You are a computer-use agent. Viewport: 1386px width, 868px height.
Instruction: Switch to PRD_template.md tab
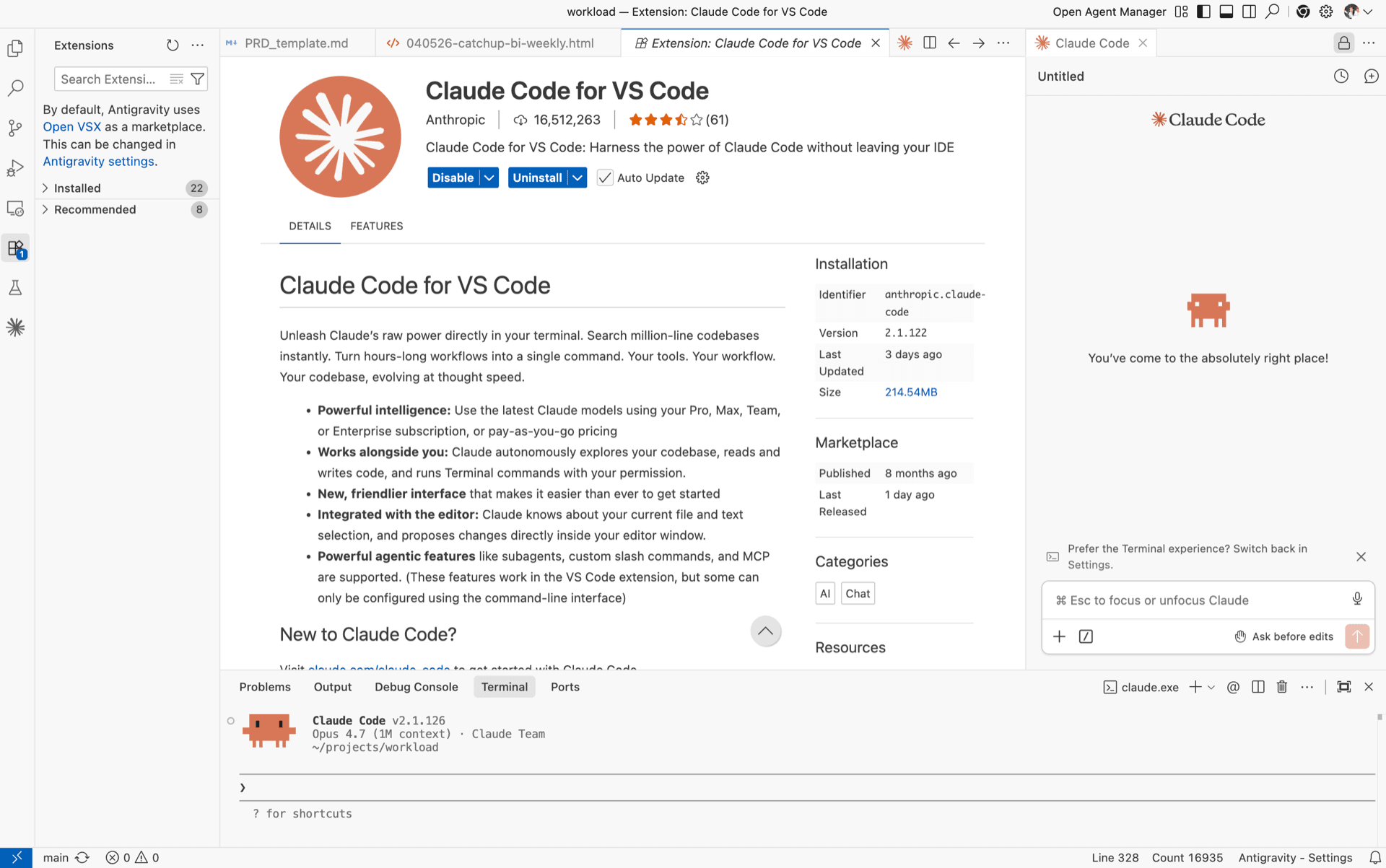[x=297, y=43]
